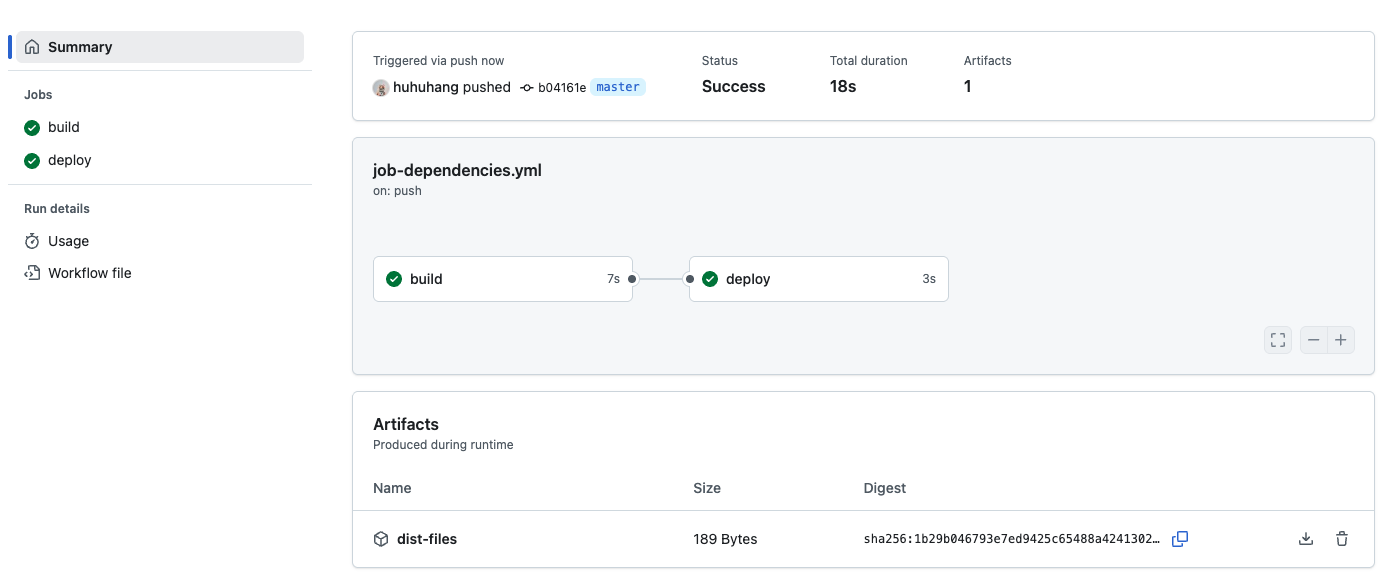Click the dist-files package icon
This screenshot has height=584, width=1389.
click(381, 538)
